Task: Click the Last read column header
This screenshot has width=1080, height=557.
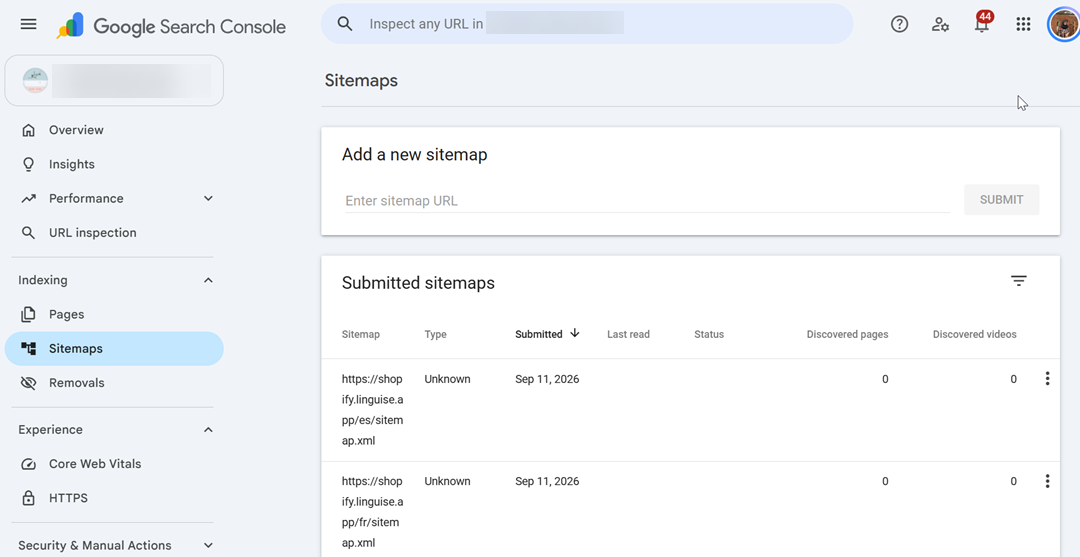Action: (628, 335)
